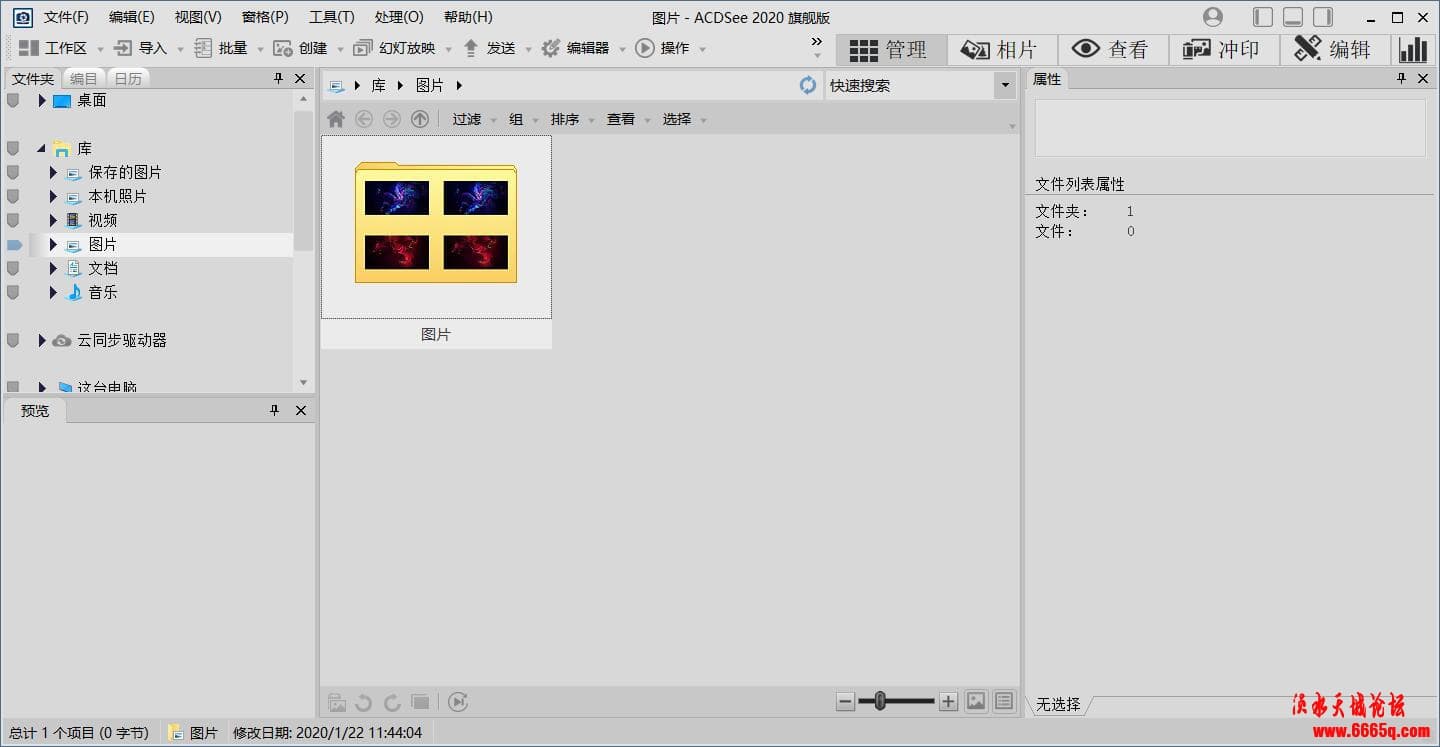Screen dimensions: 1440x747
Task: Toggle easy-select marker for Documents (文档)
Action: (x=13, y=268)
